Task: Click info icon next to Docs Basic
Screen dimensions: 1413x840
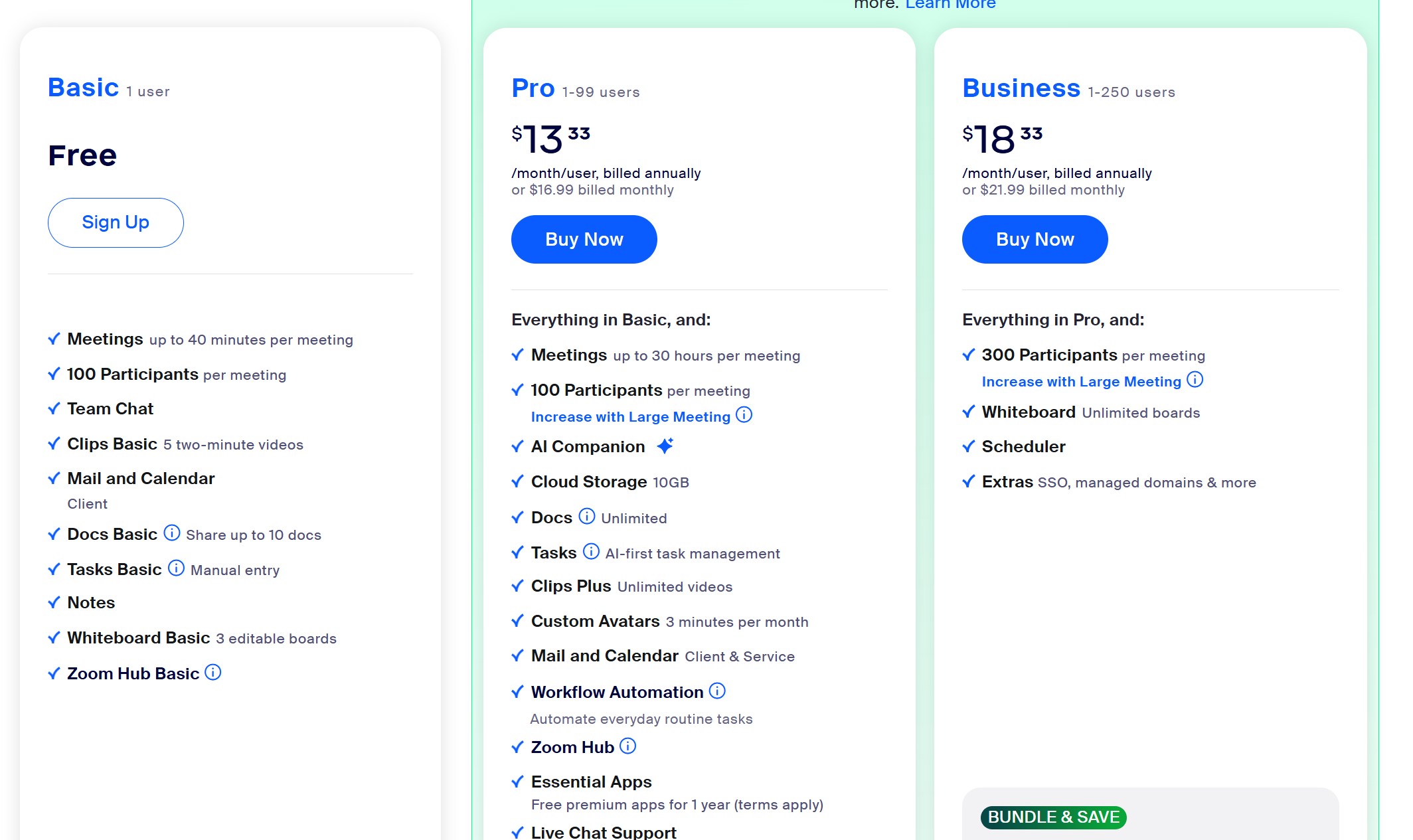Action: click(x=172, y=533)
